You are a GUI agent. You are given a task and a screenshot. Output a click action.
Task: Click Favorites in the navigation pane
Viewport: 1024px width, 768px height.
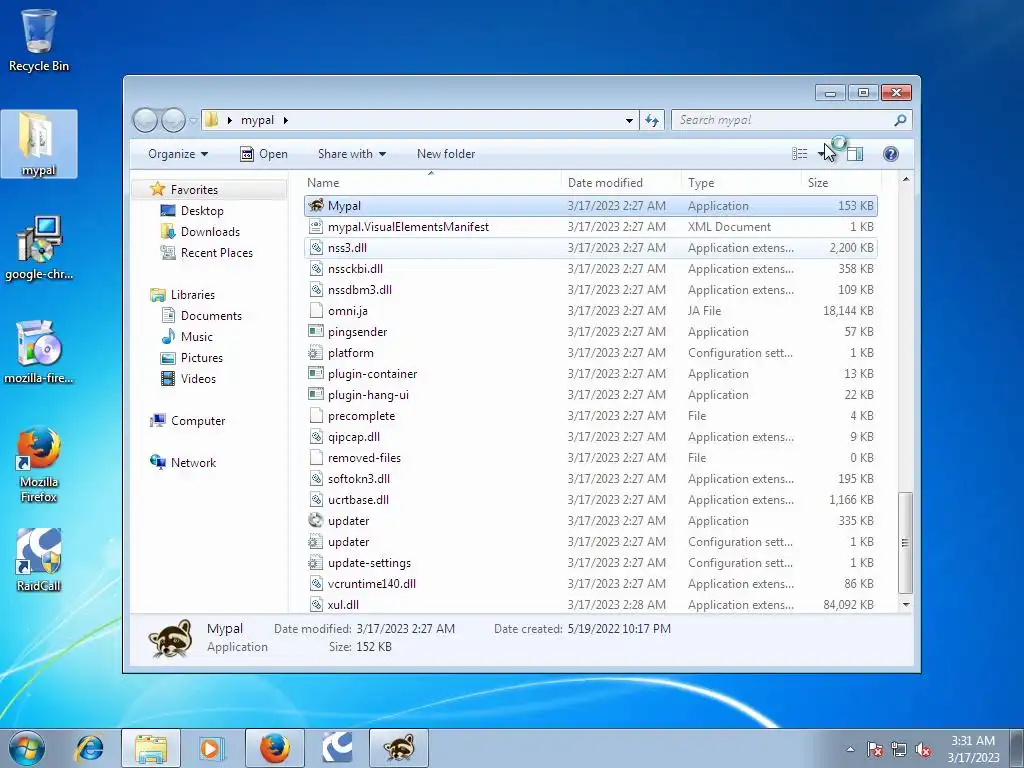(x=194, y=189)
